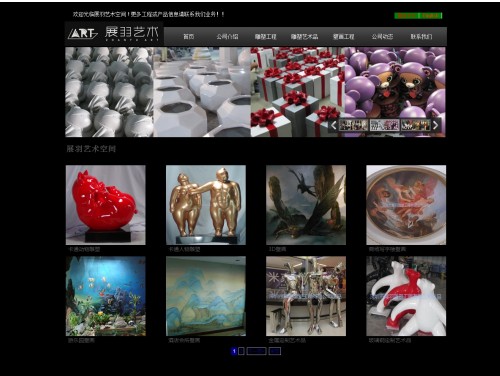Open the white and red bear sculpture image
This screenshot has width=500, height=376.
(406, 296)
